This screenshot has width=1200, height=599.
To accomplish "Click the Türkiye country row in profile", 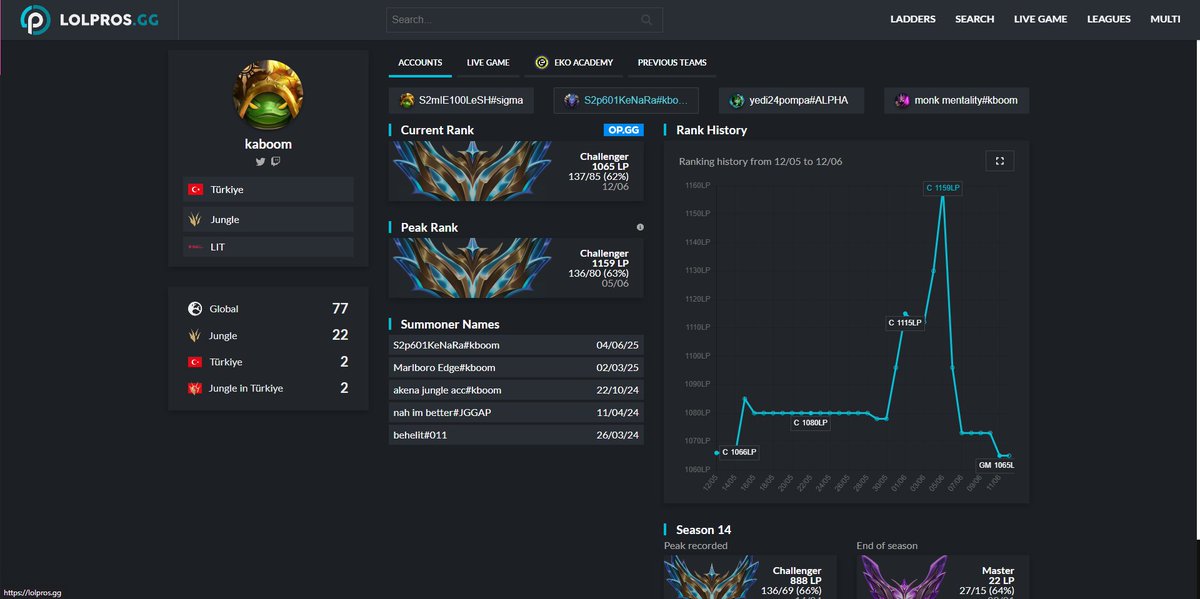I will pyautogui.click(x=268, y=189).
